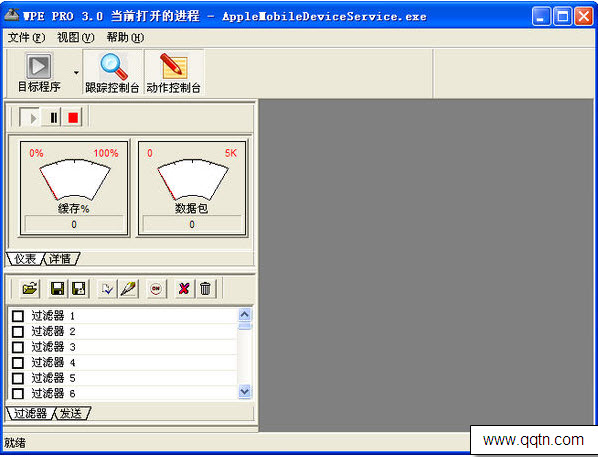Image resolution: width=598 pixels, height=457 pixels.
Task: Save filters with the first floppy icon
Action: coord(58,288)
